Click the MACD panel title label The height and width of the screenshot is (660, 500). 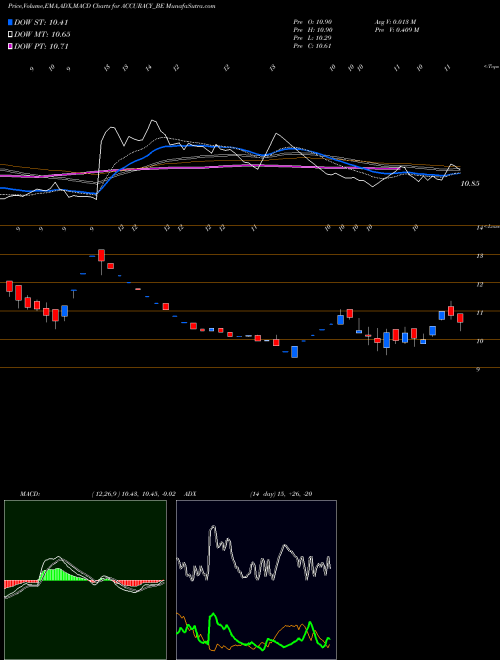click(x=30, y=494)
